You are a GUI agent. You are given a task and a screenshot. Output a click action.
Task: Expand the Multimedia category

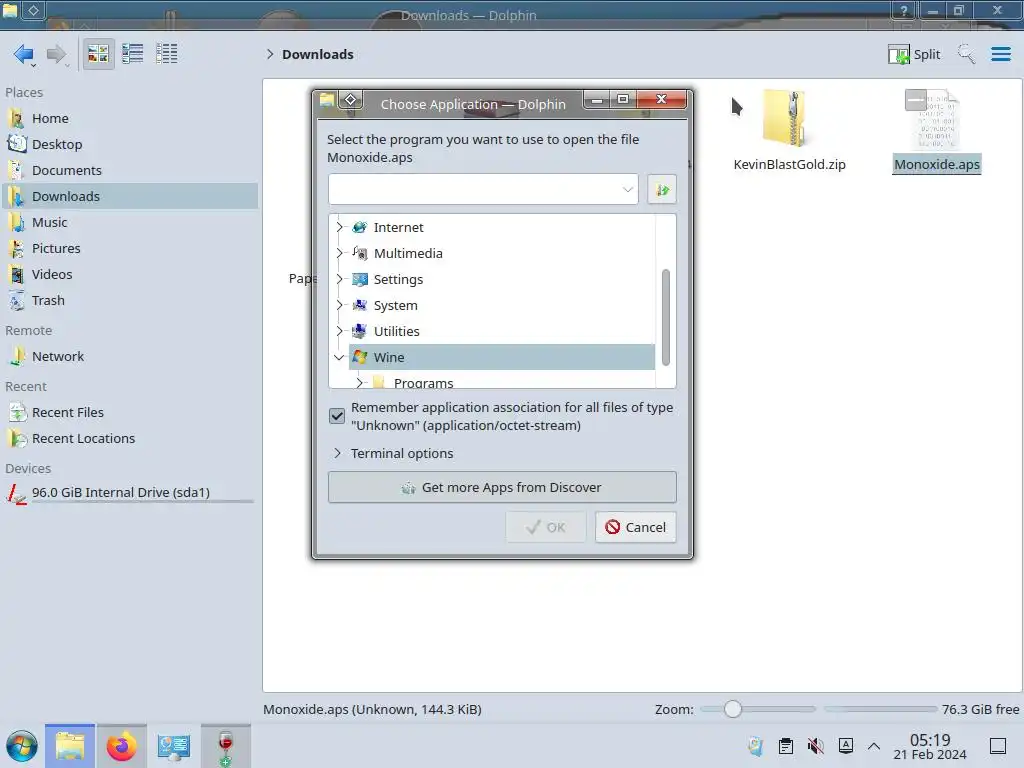click(339, 253)
